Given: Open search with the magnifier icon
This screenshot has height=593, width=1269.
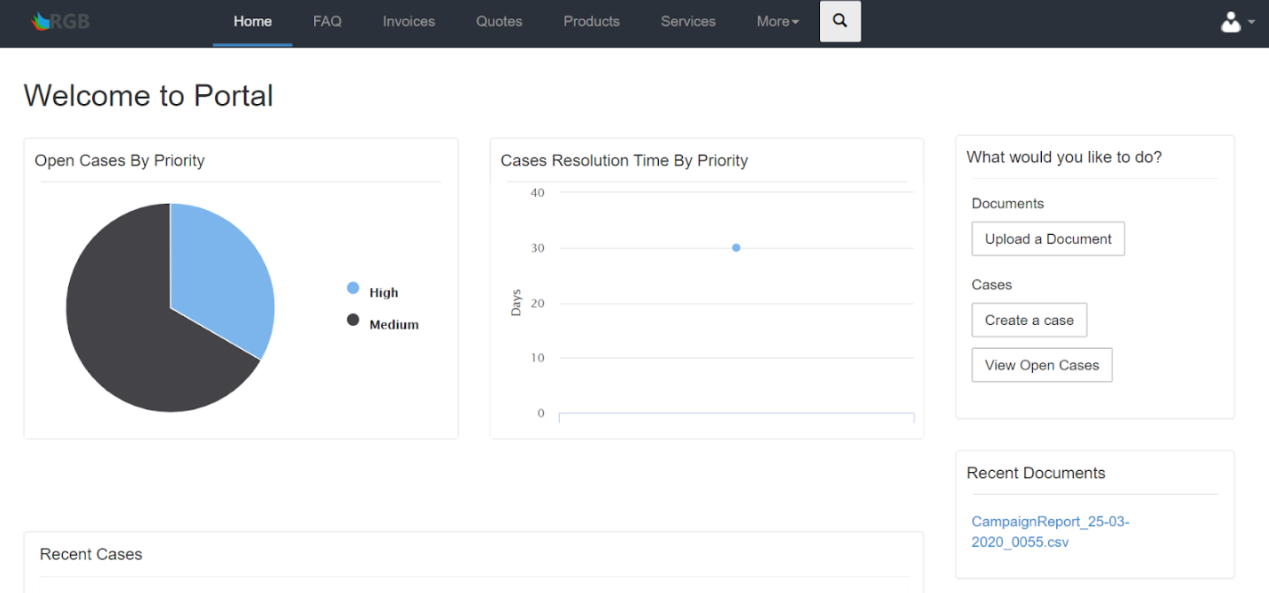Looking at the screenshot, I should (x=840, y=21).
